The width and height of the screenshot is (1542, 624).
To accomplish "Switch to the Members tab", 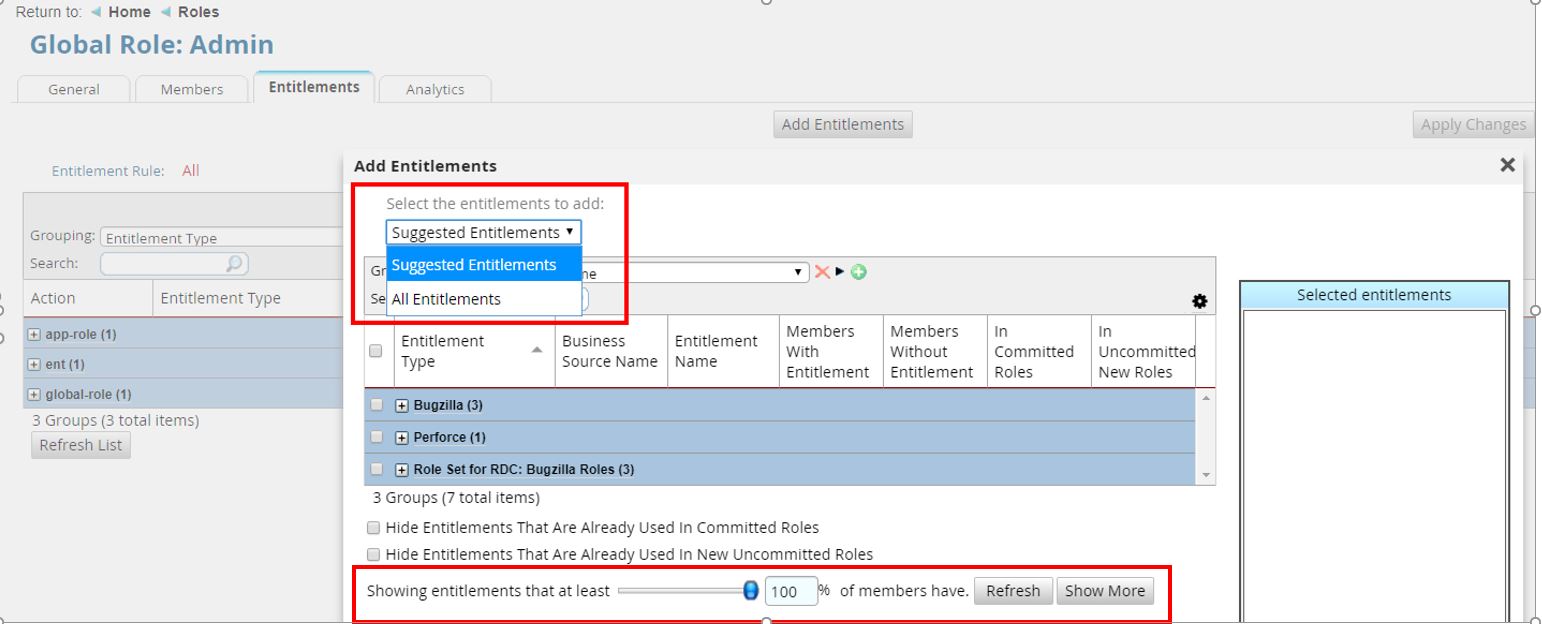I will coord(192,89).
